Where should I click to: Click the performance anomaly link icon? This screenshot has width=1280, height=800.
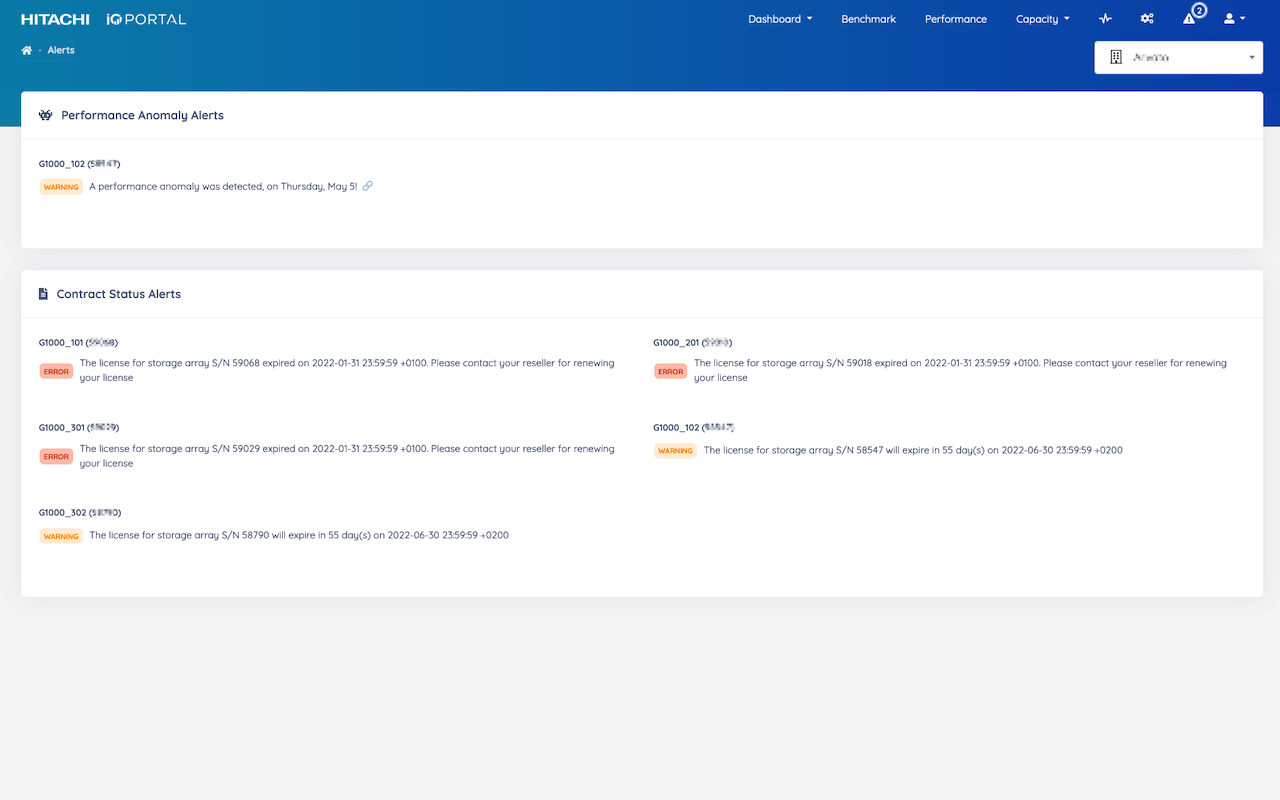(368, 186)
